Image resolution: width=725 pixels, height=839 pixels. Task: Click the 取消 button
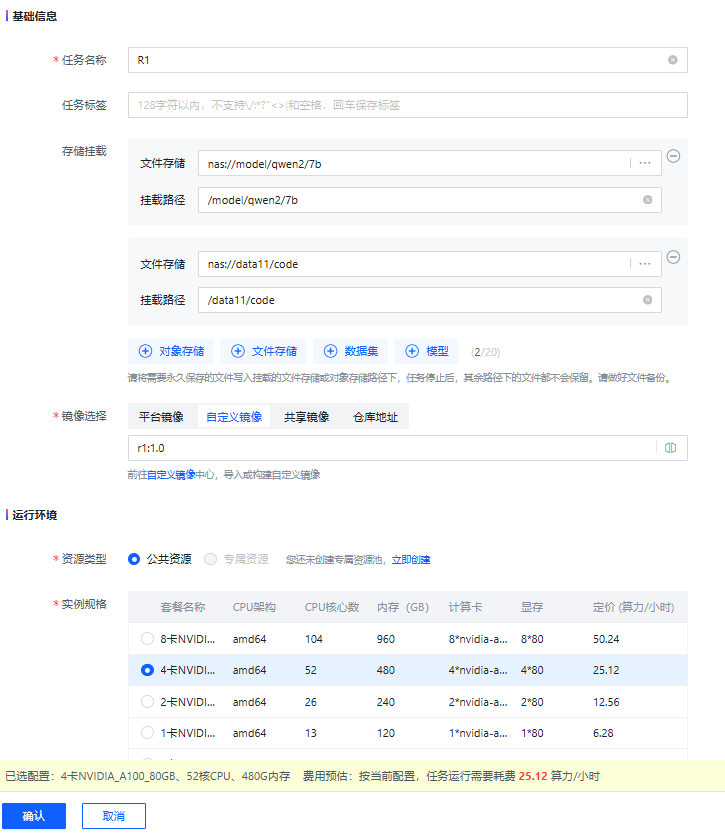113,816
